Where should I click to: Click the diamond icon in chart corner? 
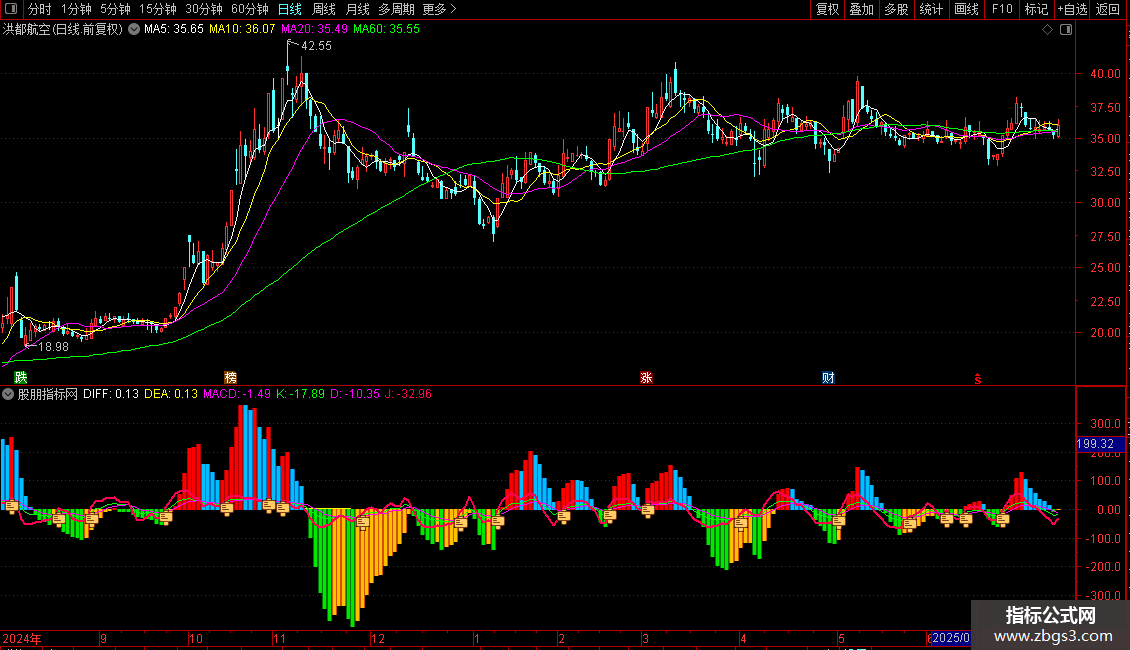point(1048,30)
